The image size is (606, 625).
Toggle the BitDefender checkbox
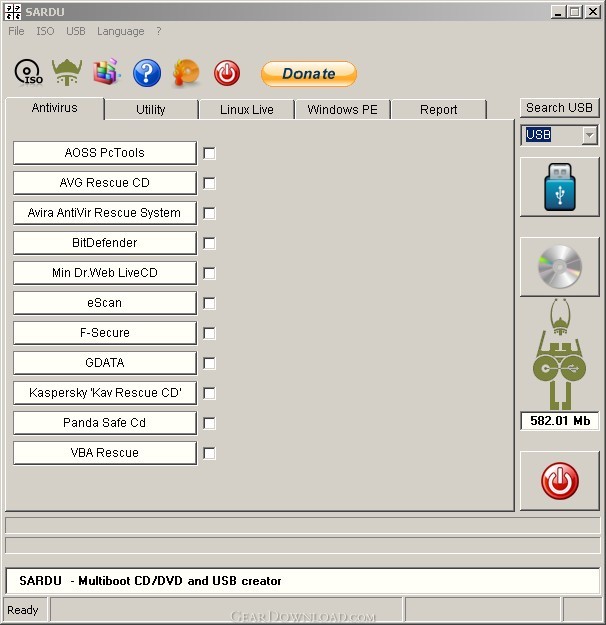coord(209,243)
